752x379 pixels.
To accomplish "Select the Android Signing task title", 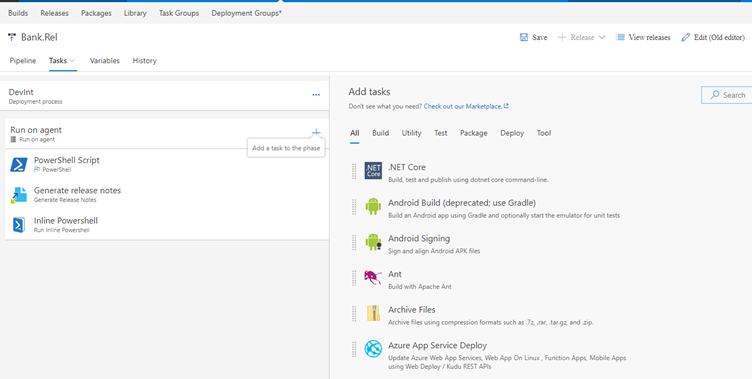I will pos(419,238).
